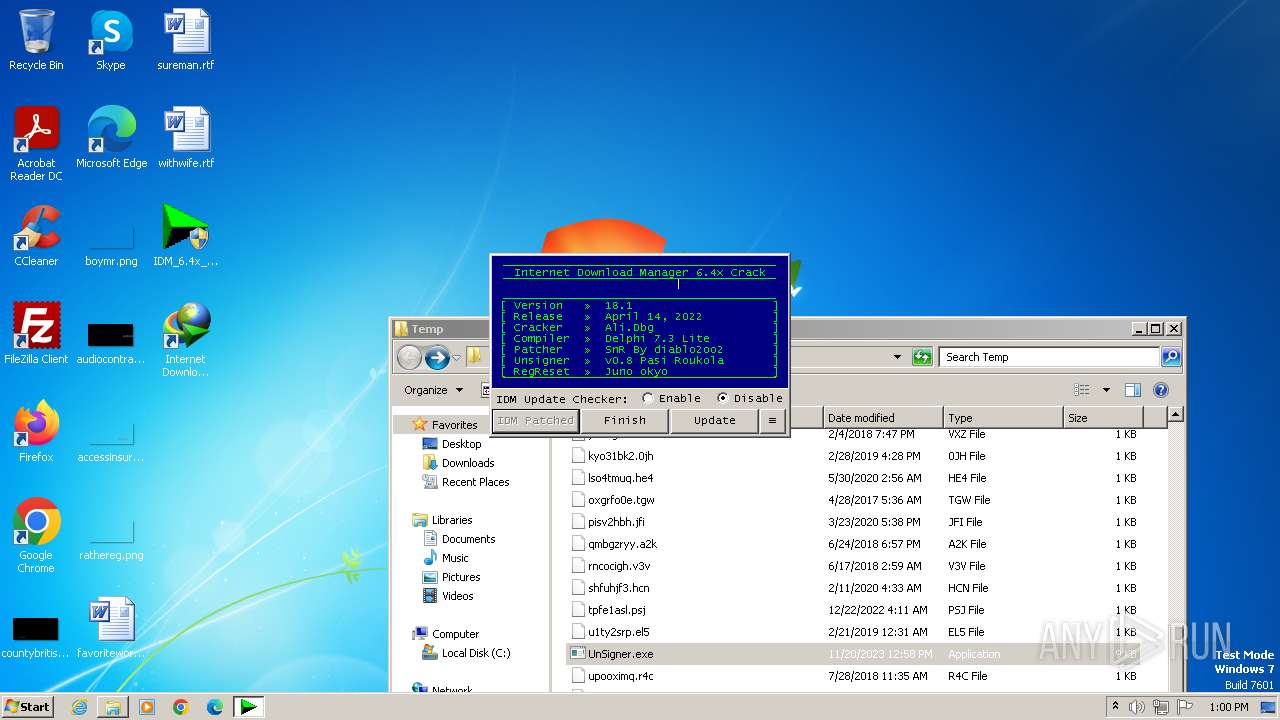
Task: Sort files by Date modified column
Action: click(x=883, y=418)
